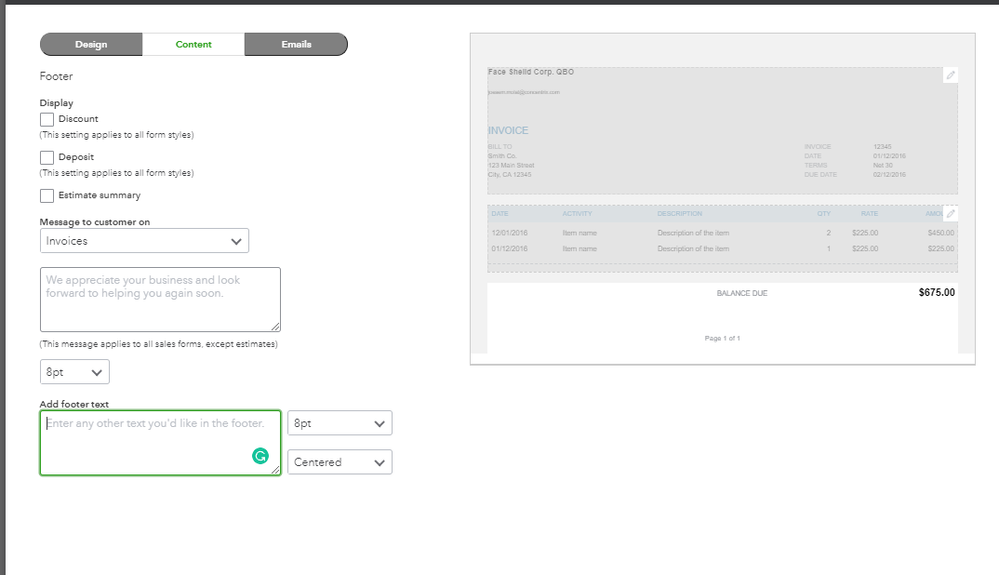Open the message font size 8pt dropdown
The image size is (999, 575).
coord(75,372)
